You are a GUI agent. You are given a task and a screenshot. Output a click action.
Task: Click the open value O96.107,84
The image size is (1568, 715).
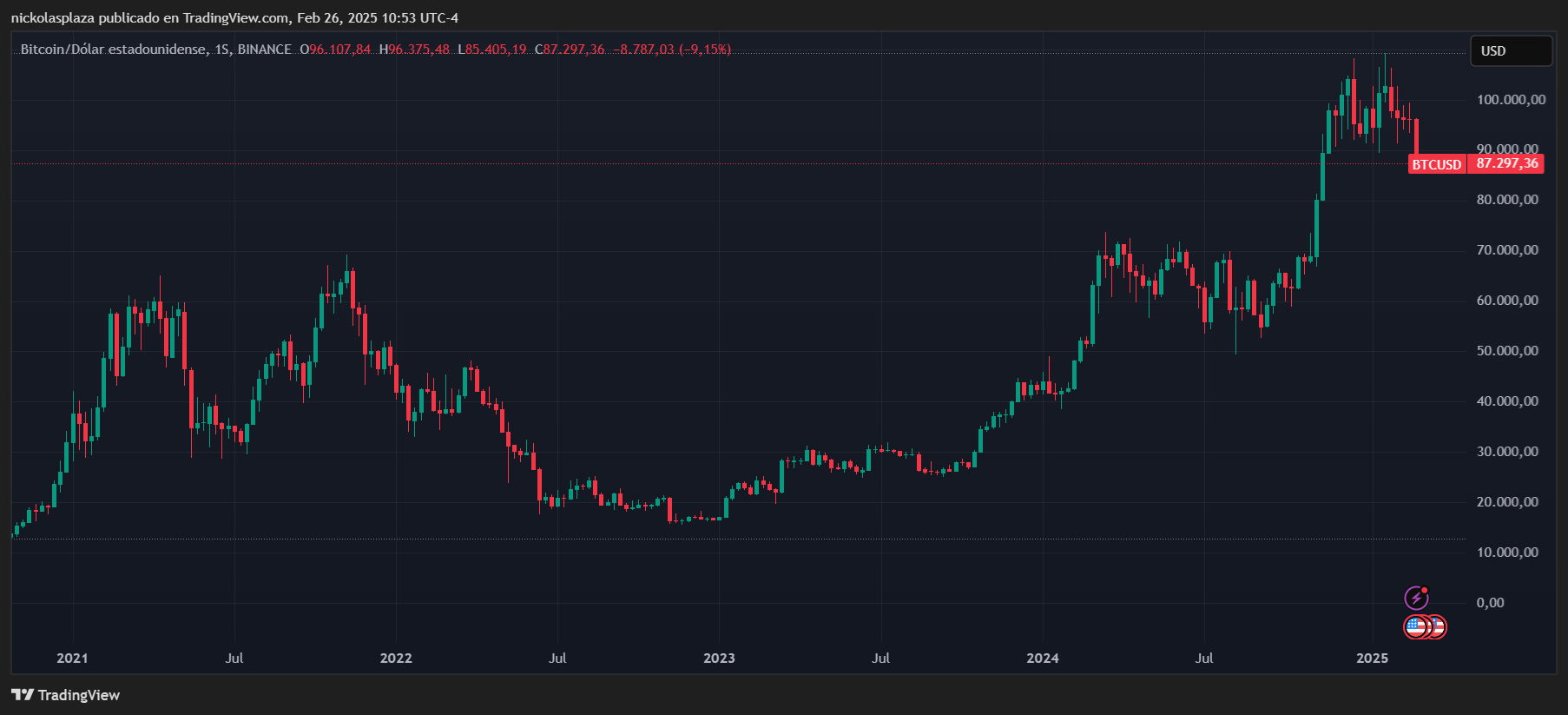335,50
